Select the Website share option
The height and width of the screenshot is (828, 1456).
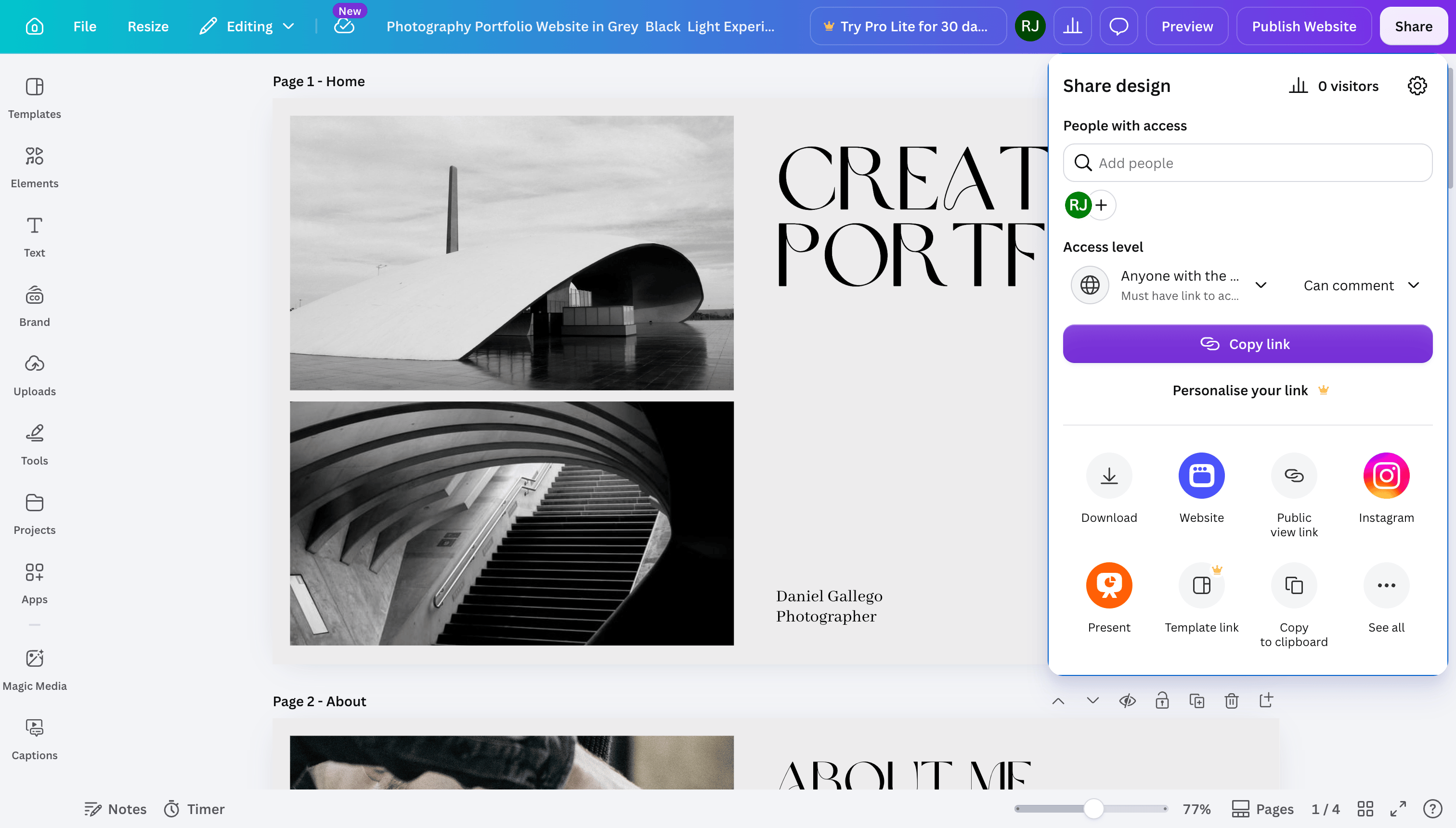click(1201, 489)
